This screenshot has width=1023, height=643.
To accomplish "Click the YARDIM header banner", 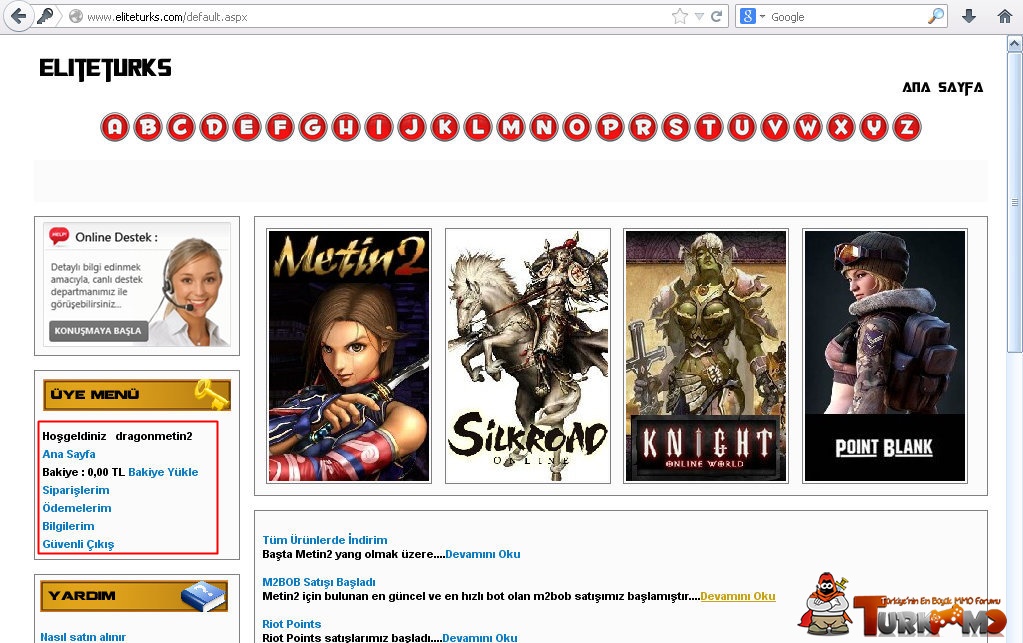I will point(134,596).
